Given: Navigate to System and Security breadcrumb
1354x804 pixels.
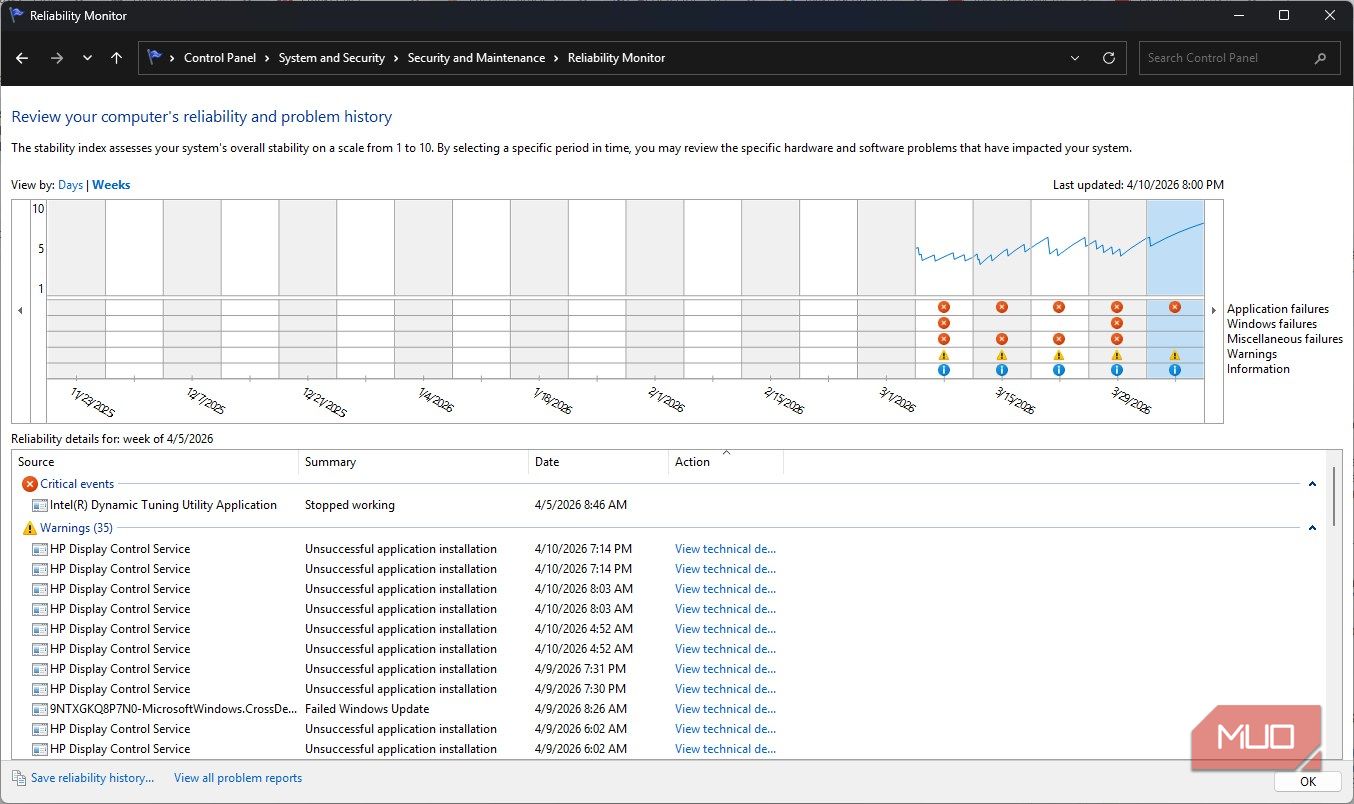Looking at the screenshot, I should pos(331,58).
